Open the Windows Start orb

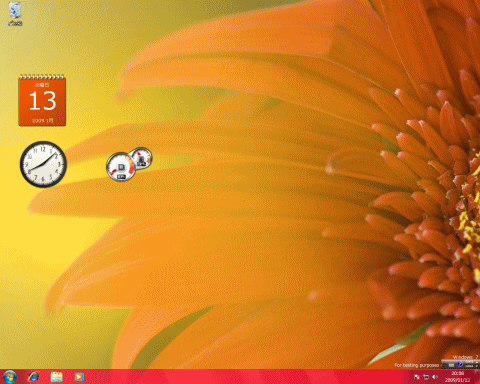(10, 377)
